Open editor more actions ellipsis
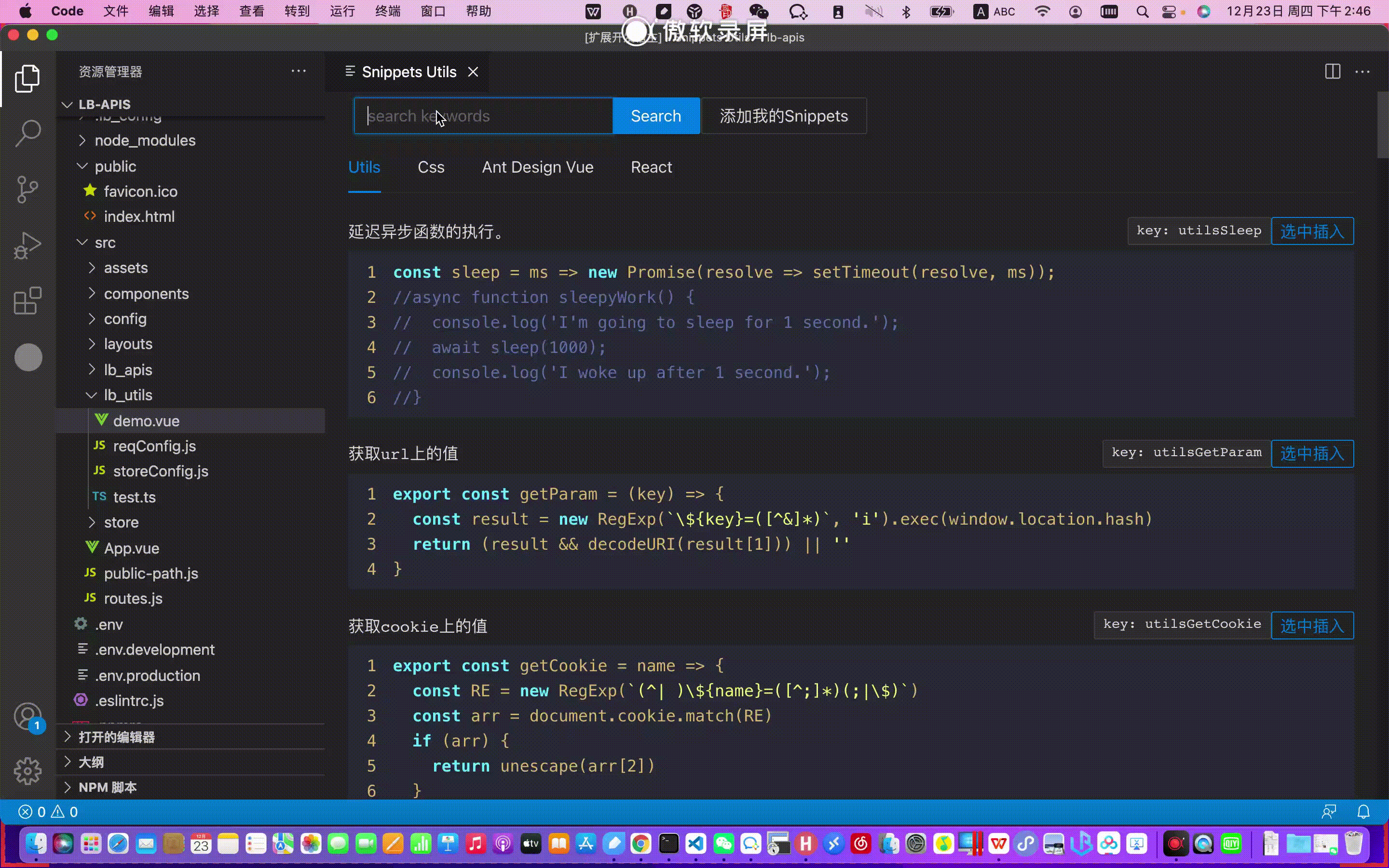Viewport: 1389px width, 868px height. tap(1362, 72)
